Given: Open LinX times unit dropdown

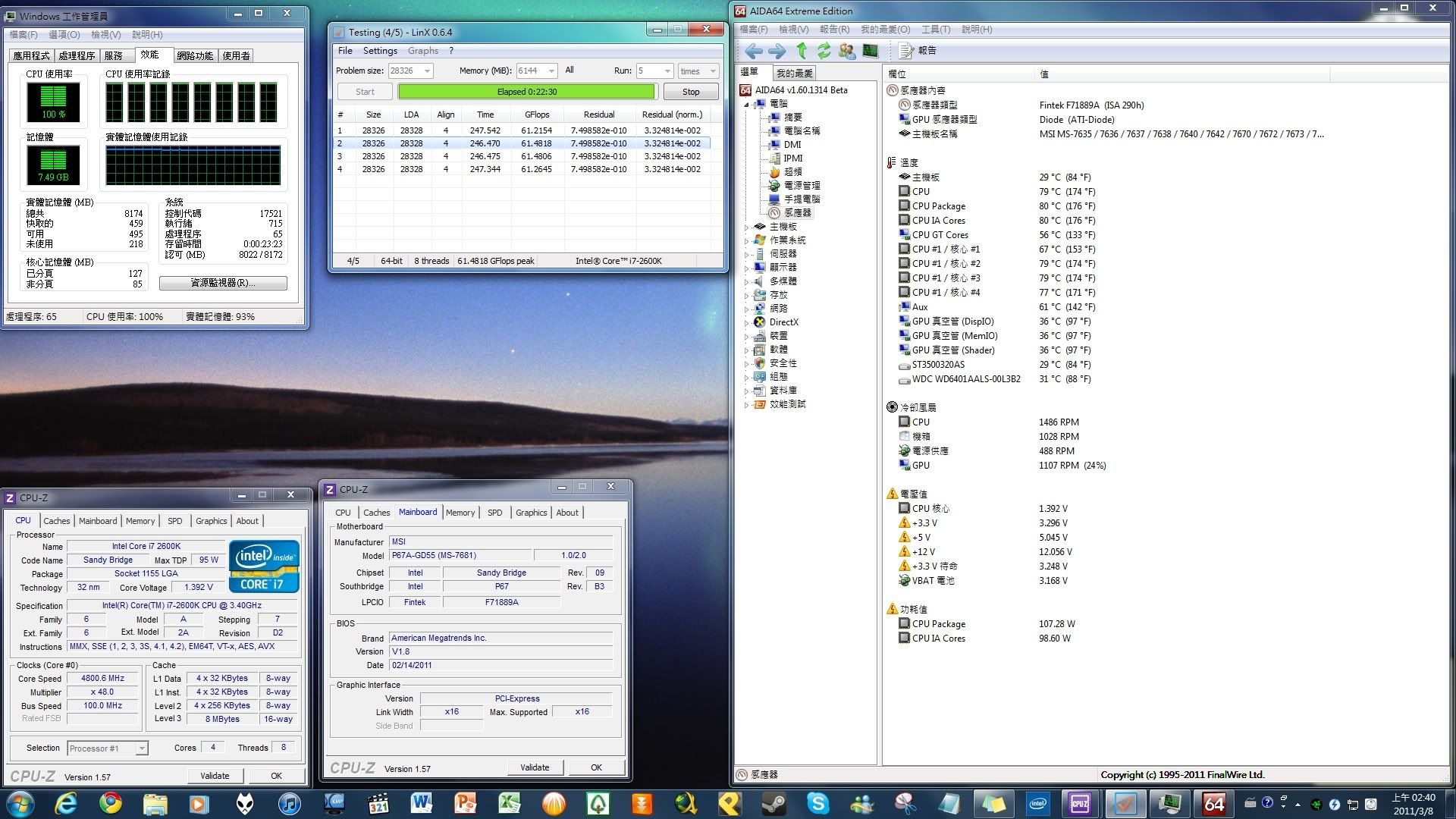Looking at the screenshot, I should pyautogui.click(x=713, y=71).
